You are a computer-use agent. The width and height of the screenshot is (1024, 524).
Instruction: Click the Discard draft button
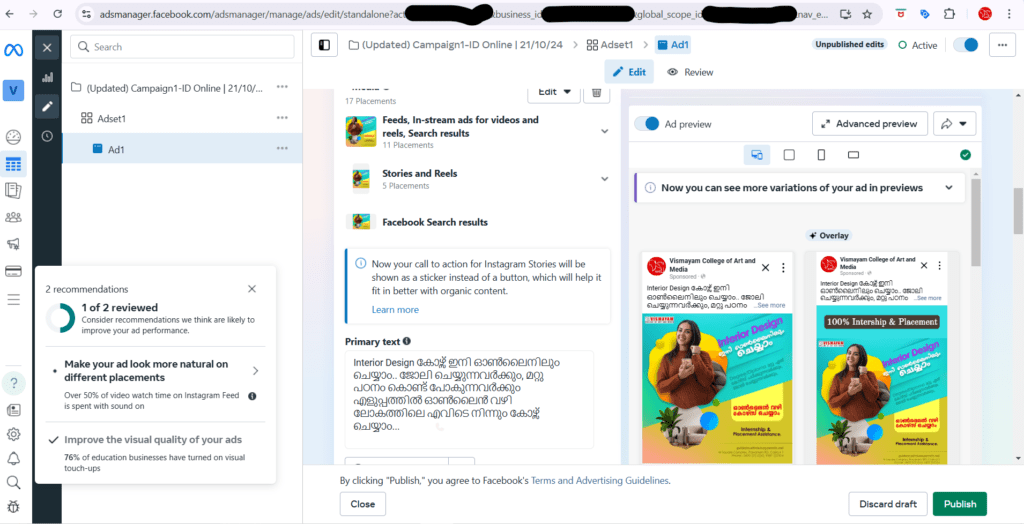[x=888, y=504]
